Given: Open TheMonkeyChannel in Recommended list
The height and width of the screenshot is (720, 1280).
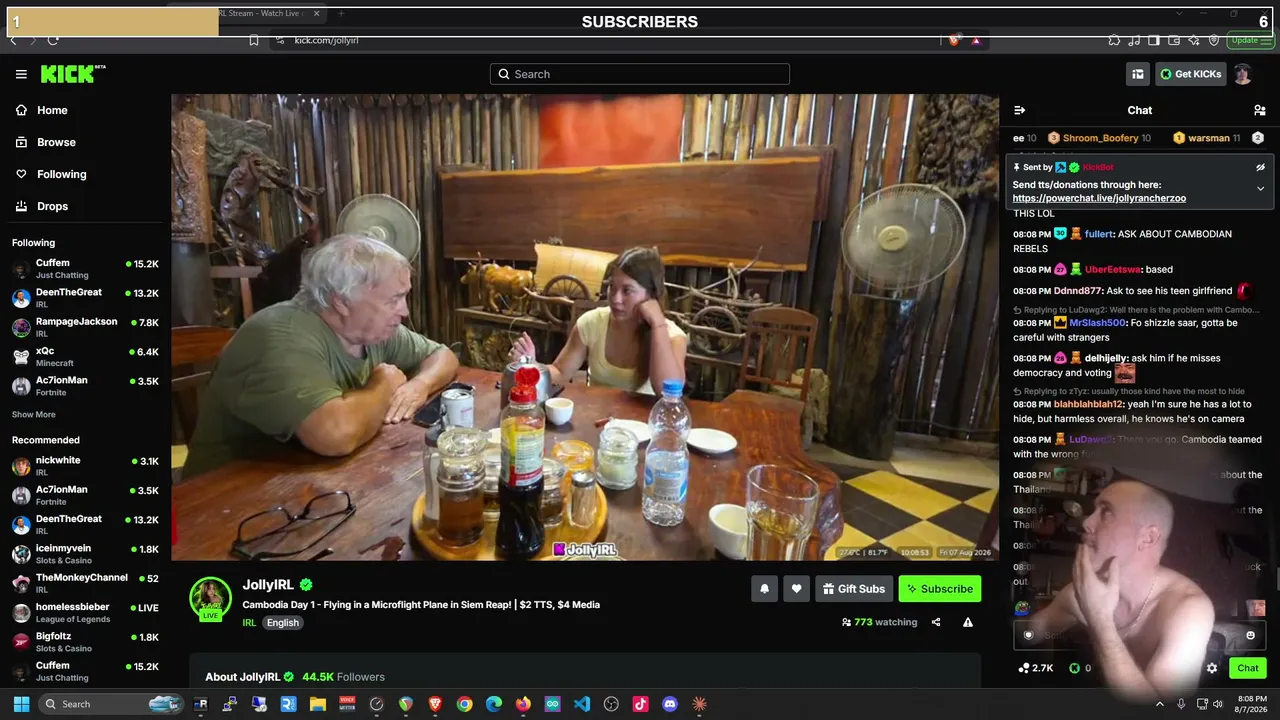Looking at the screenshot, I should tap(85, 583).
